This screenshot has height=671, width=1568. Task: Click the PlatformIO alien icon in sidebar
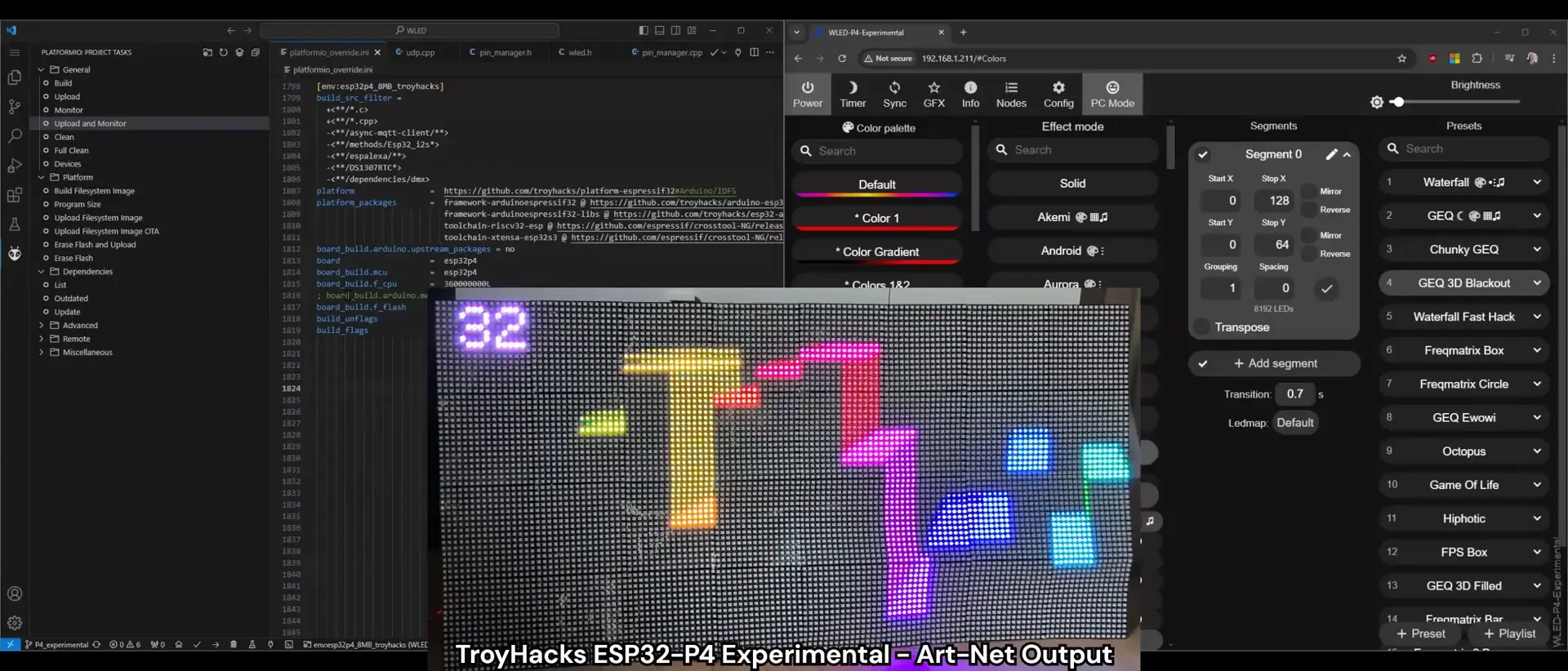tap(15, 254)
